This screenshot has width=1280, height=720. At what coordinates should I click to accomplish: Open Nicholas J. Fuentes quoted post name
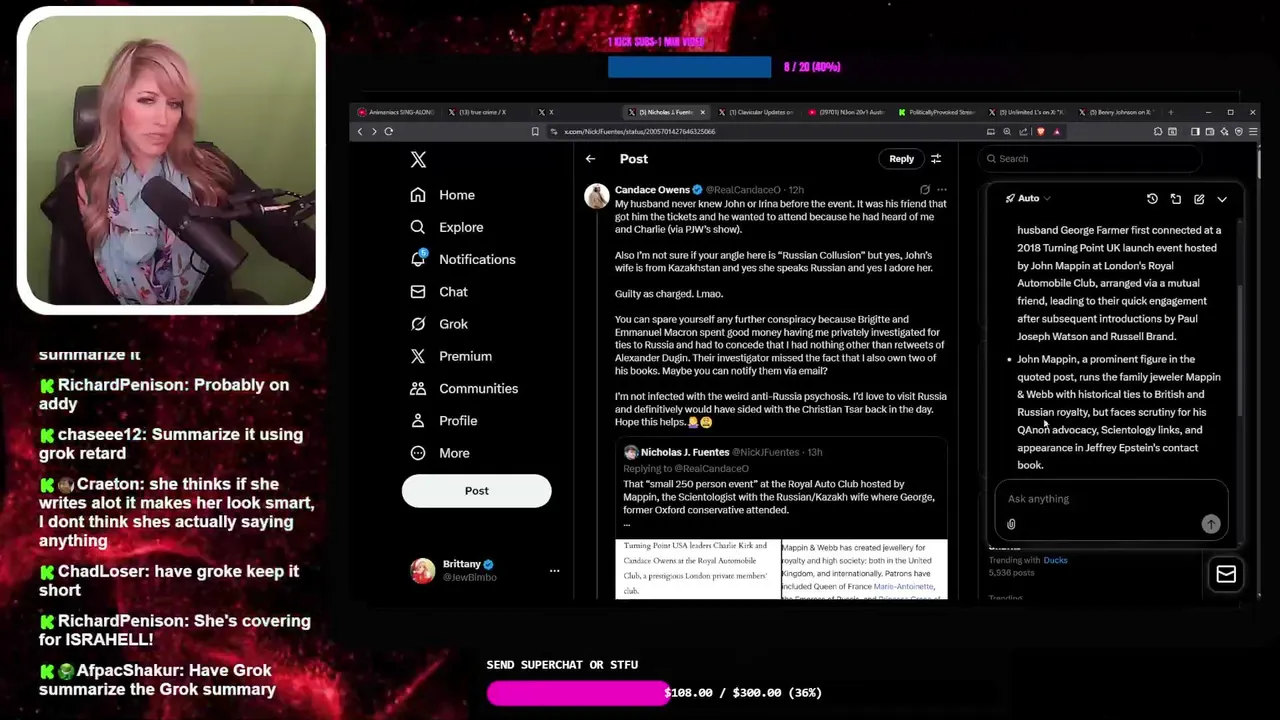click(x=684, y=453)
